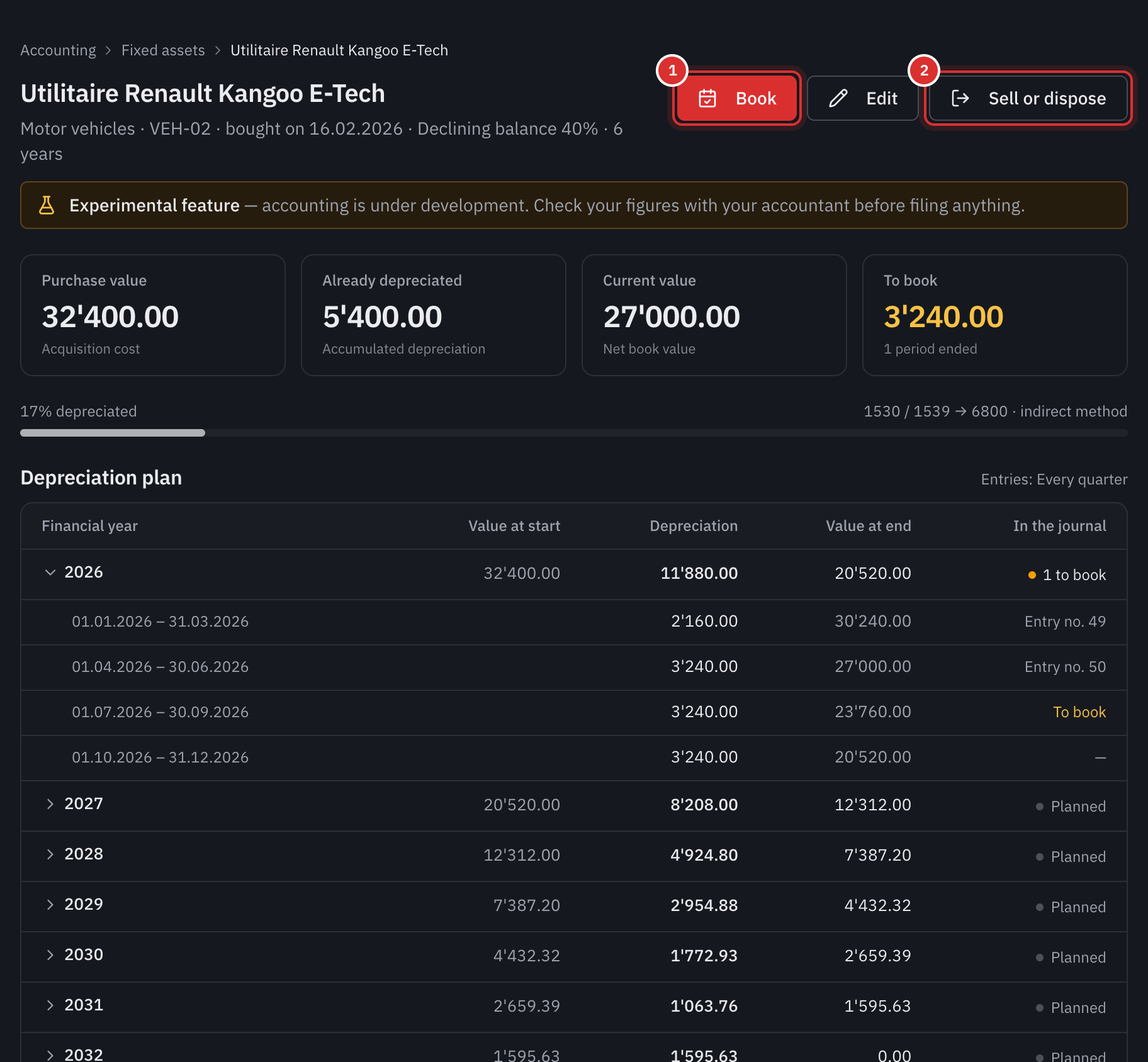Screen dimensions: 1148x1062
Task: Click the 17% depreciation progress bar
Action: [x=573, y=433]
